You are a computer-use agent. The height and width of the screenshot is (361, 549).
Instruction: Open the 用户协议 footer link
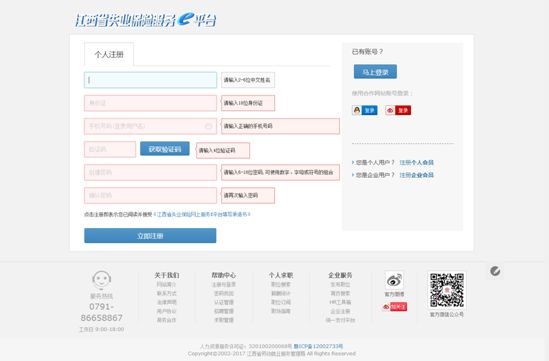pyautogui.click(x=167, y=311)
